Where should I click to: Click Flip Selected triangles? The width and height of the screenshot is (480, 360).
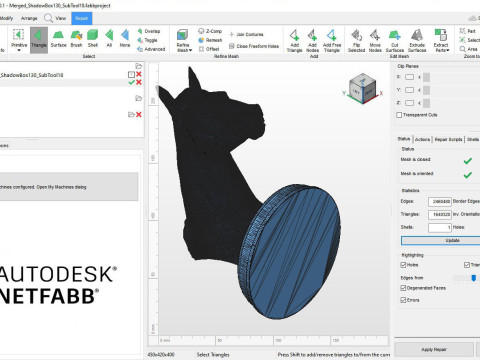tap(356, 41)
